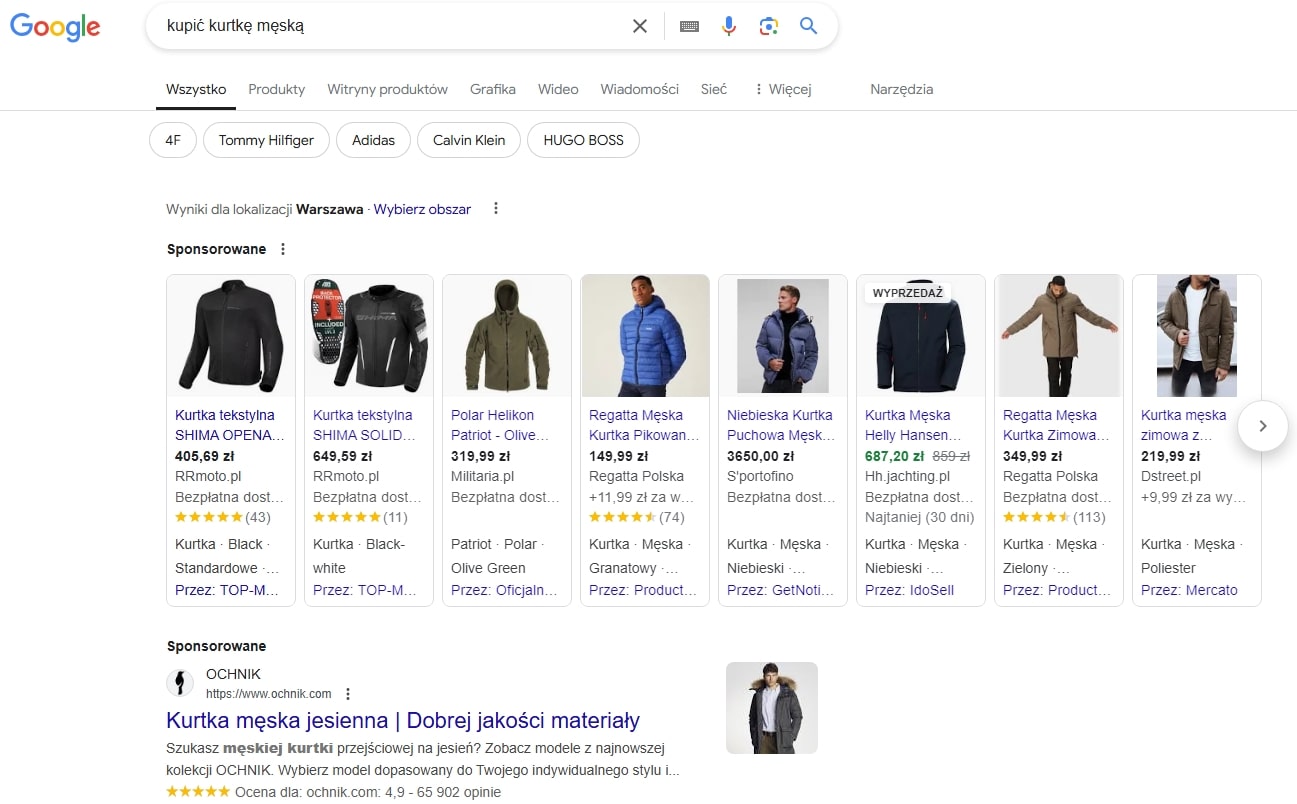Switch to the Sieć tab
Image resolution: width=1297 pixels, height=804 pixels.
click(x=714, y=89)
